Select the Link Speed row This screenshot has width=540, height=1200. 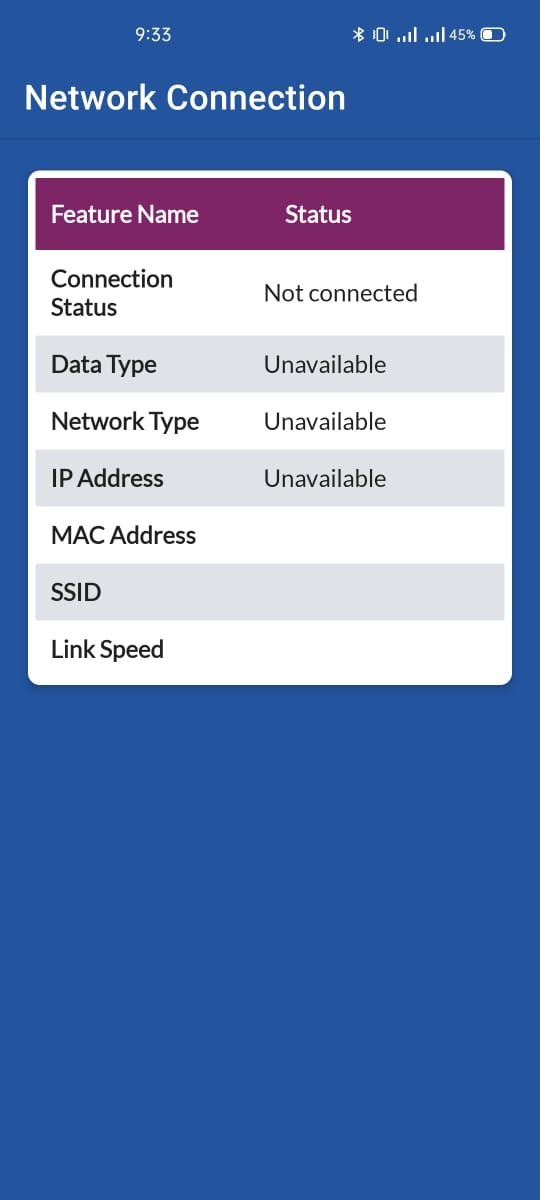click(270, 649)
